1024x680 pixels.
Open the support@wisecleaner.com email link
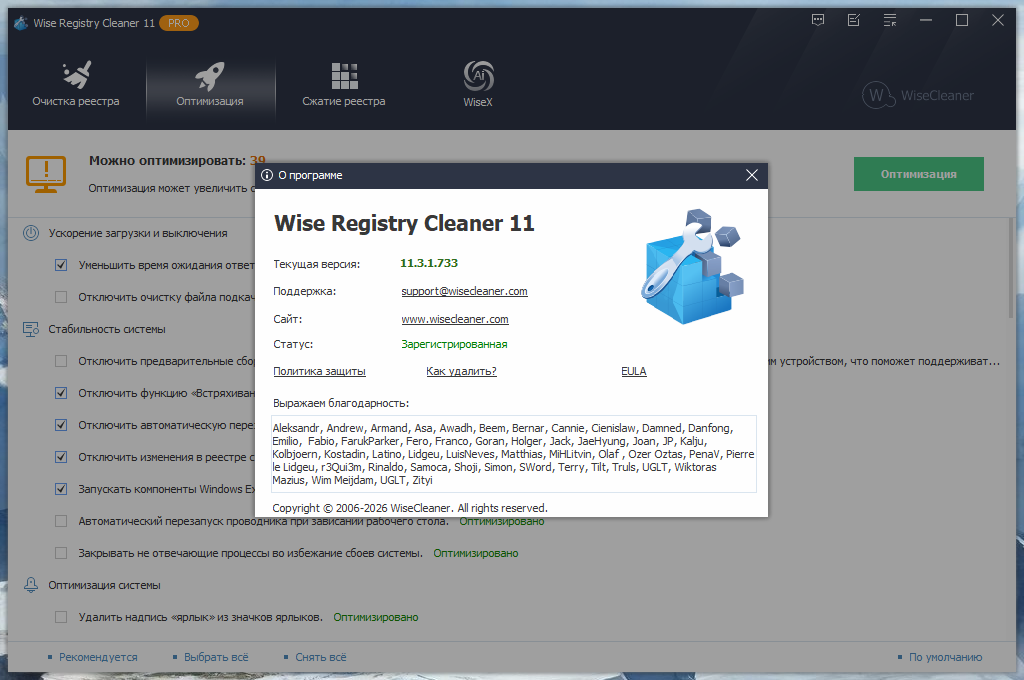coord(464,291)
